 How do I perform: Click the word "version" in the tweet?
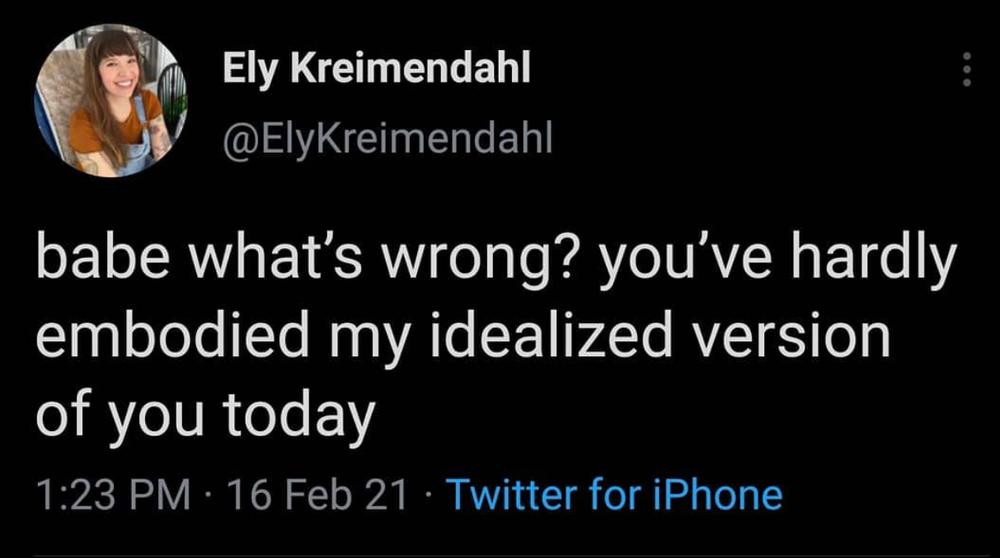click(791, 337)
